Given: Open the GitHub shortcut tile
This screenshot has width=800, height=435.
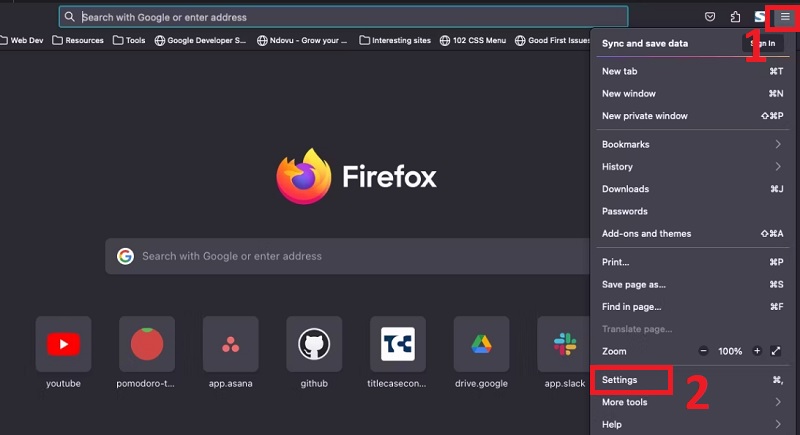Looking at the screenshot, I should click(314, 345).
